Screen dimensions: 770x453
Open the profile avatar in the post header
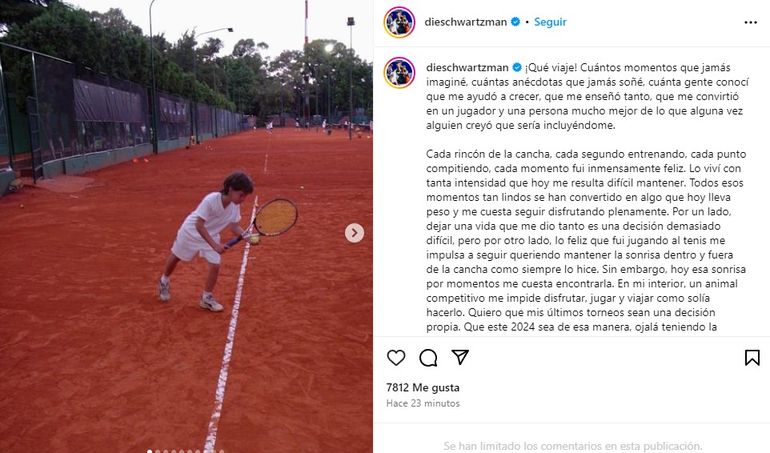(x=399, y=22)
